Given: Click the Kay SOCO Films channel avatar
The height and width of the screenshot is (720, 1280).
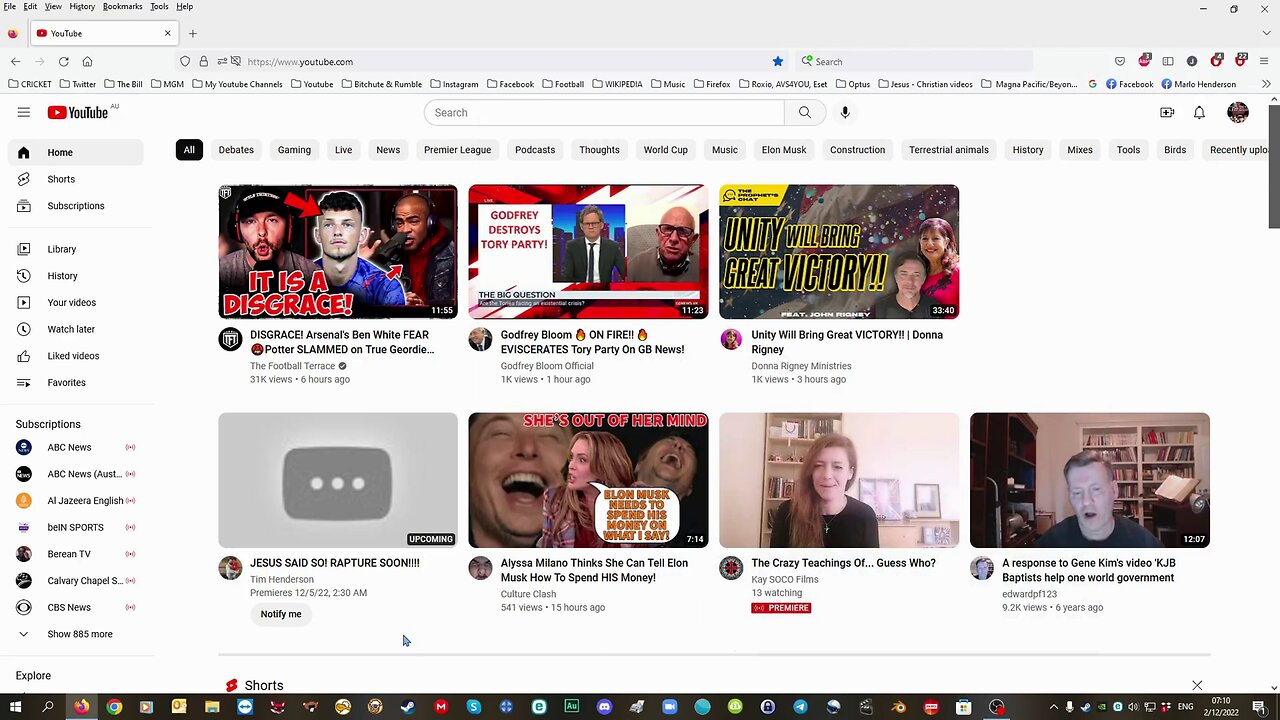Looking at the screenshot, I should (x=731, y=568).
